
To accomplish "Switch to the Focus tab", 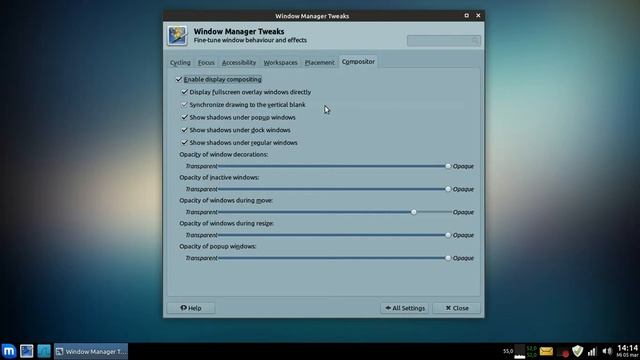I will click(x=206, y=62).
